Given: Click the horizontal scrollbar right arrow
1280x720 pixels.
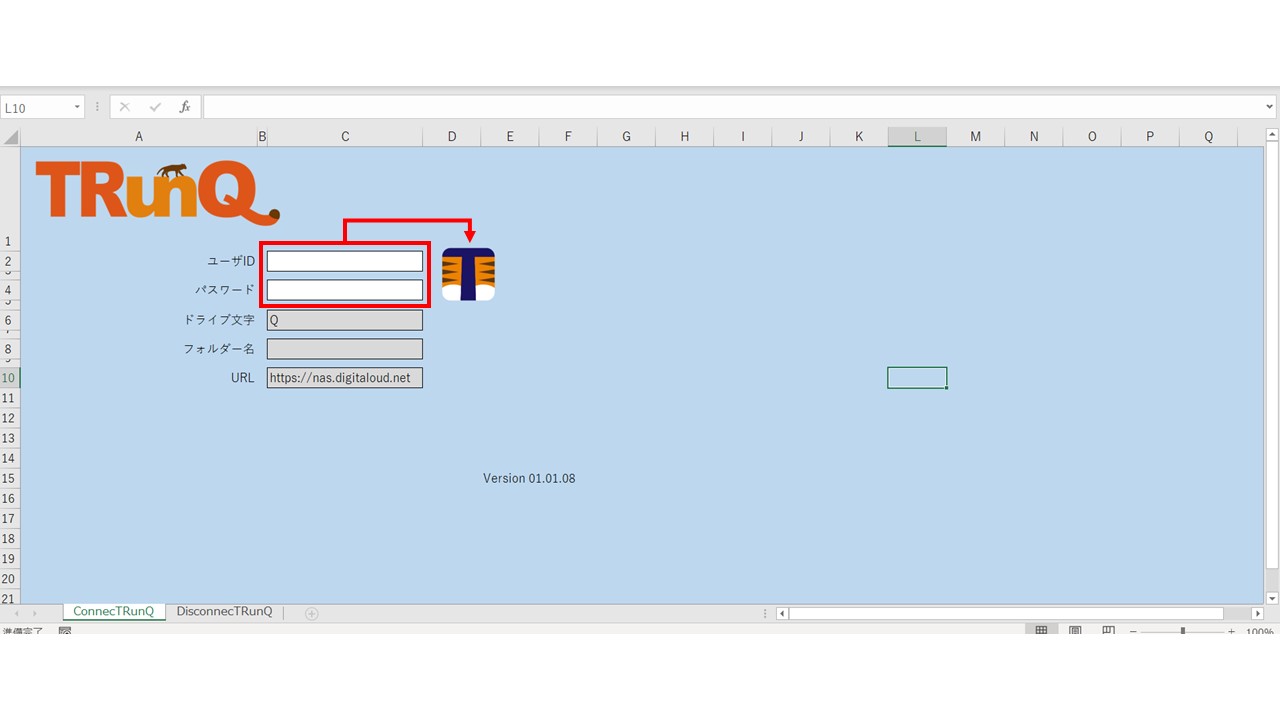Looking at the screenshot, I should coord(1257,613).
